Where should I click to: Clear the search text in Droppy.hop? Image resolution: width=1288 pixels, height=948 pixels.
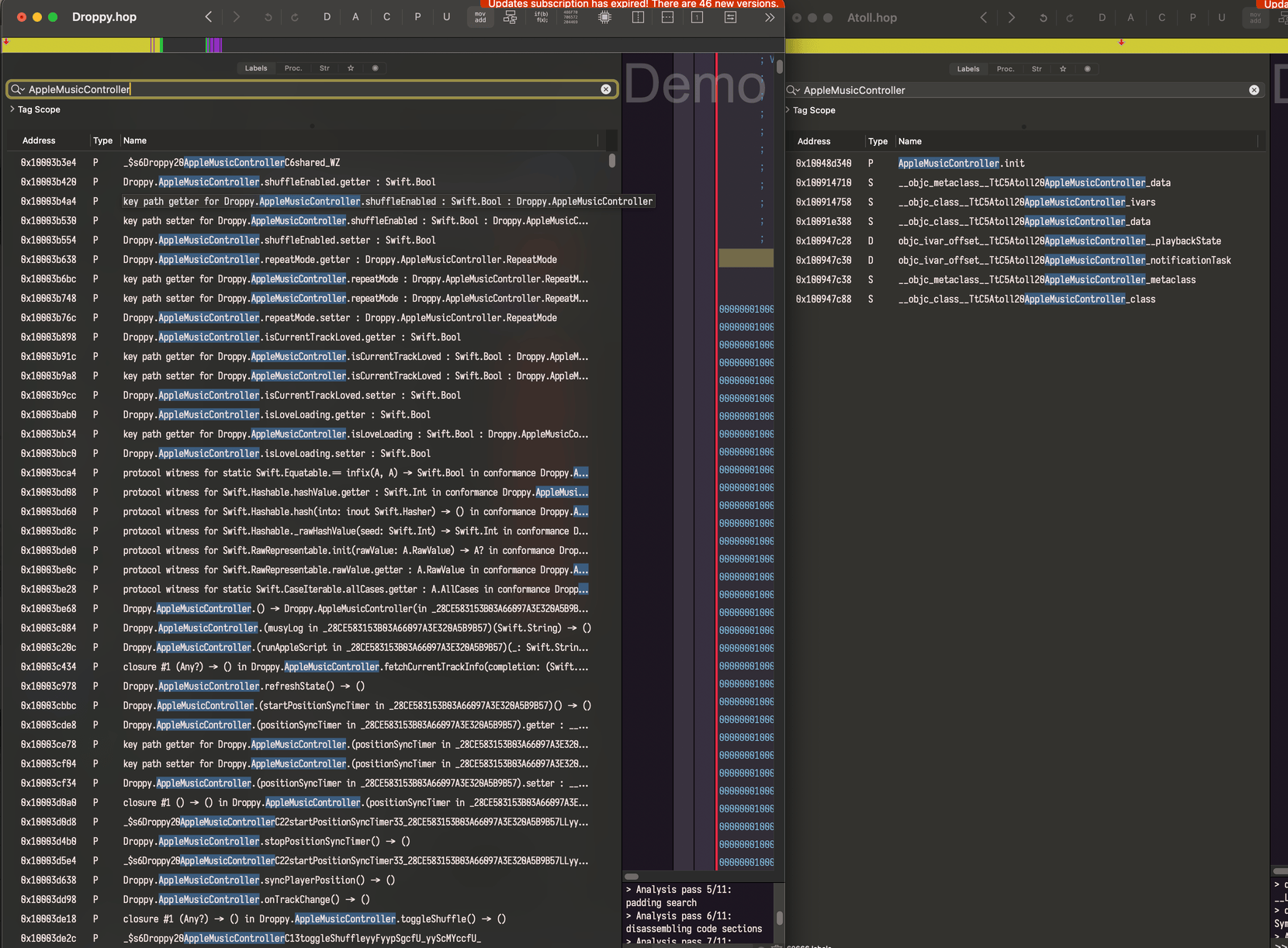coord(606,89)
